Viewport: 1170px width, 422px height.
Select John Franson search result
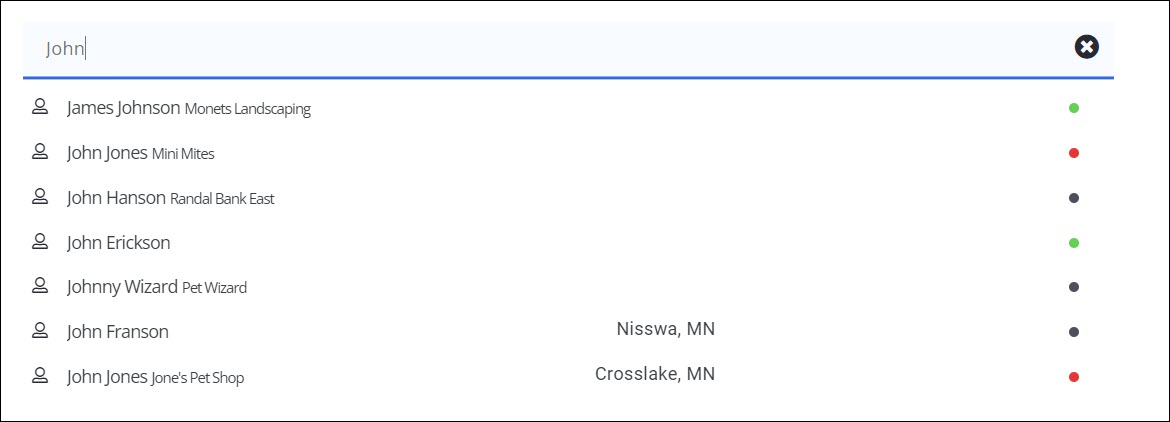tap(117, 332)
